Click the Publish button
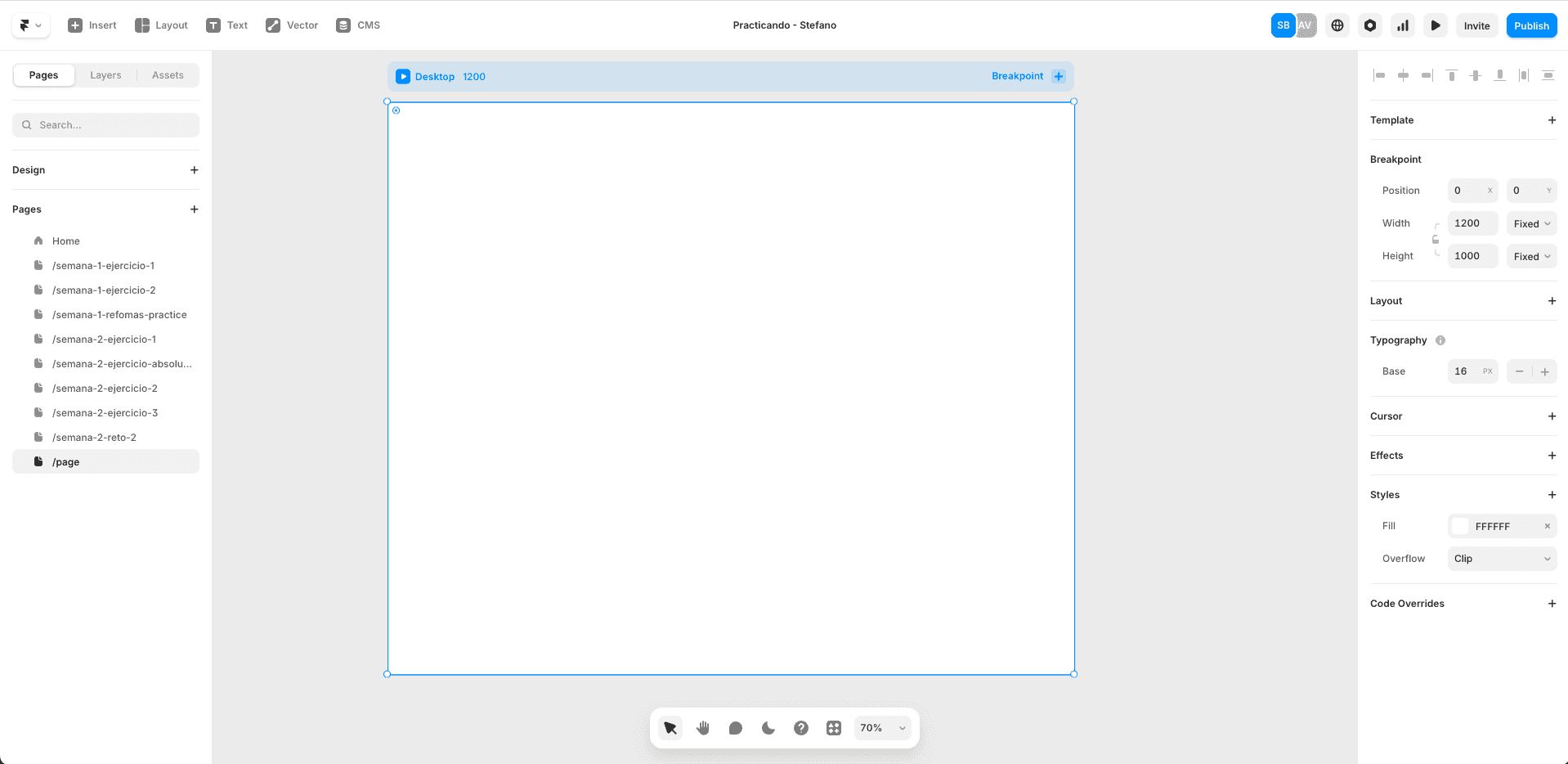Viewport: 1568px width, 764px height. [1531, 25]
